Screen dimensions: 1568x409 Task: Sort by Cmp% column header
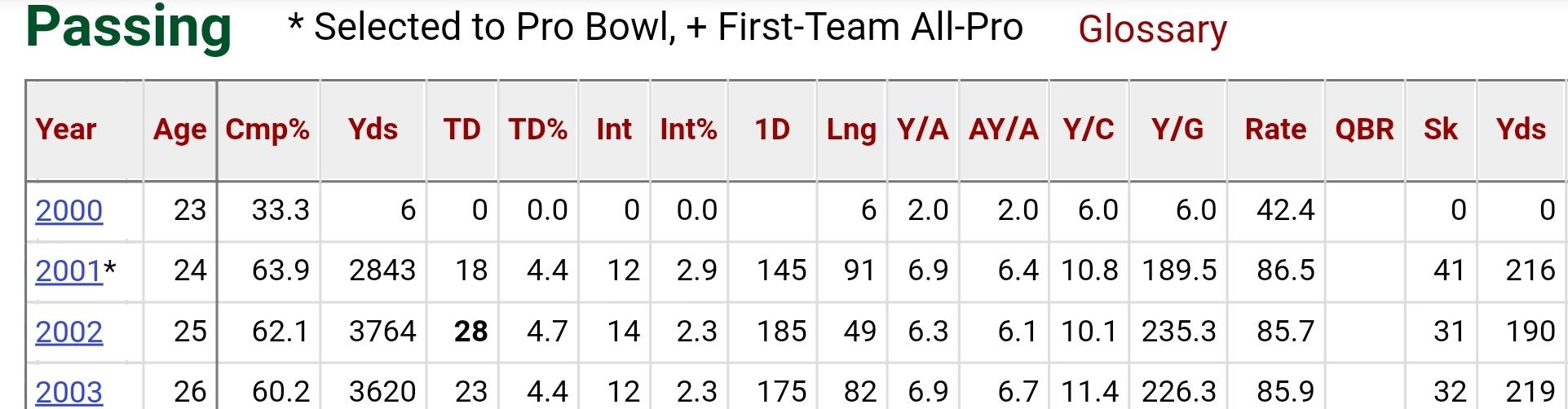click(267, 130)
